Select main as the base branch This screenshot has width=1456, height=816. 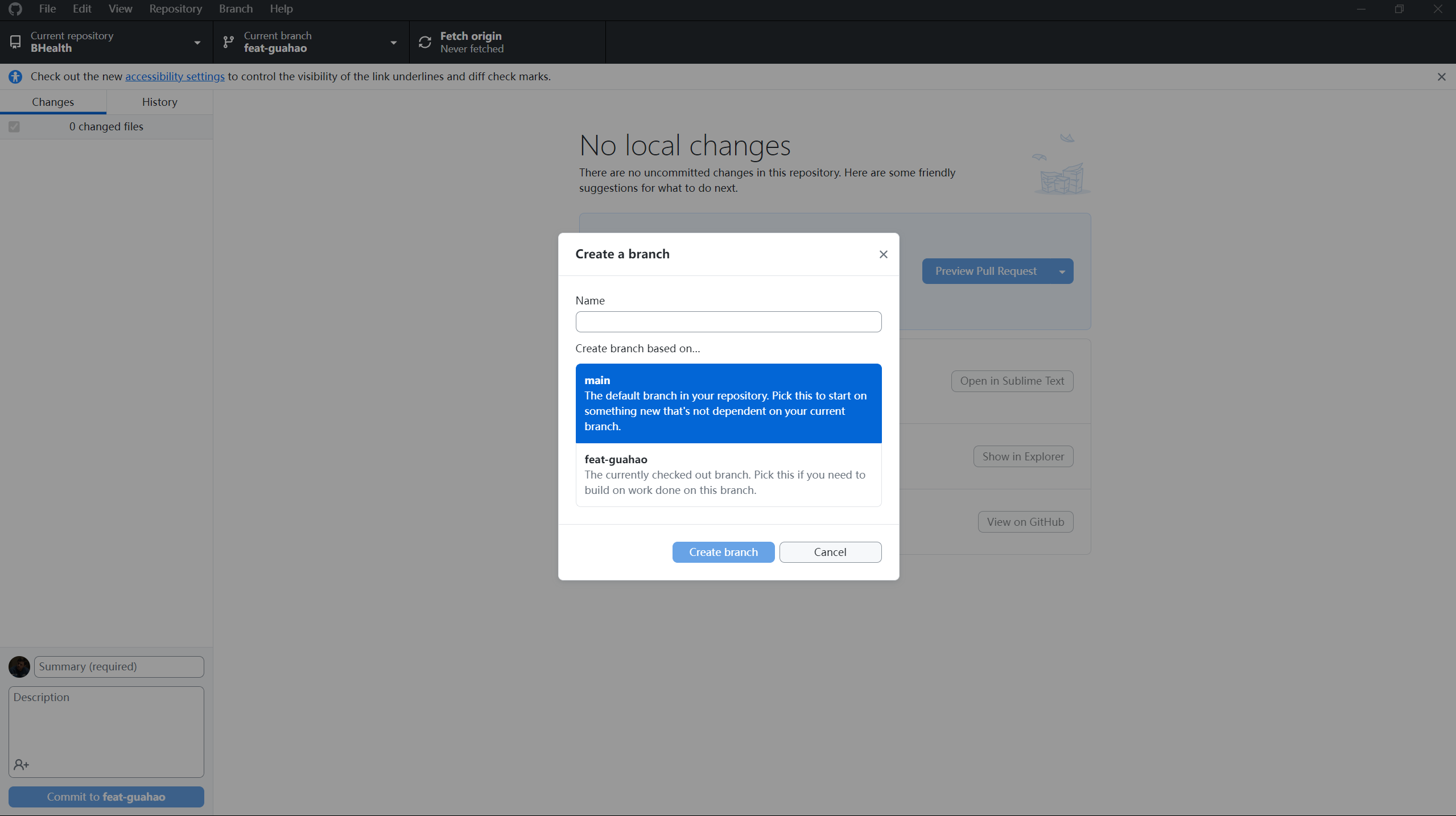click(x=728, y=403)
